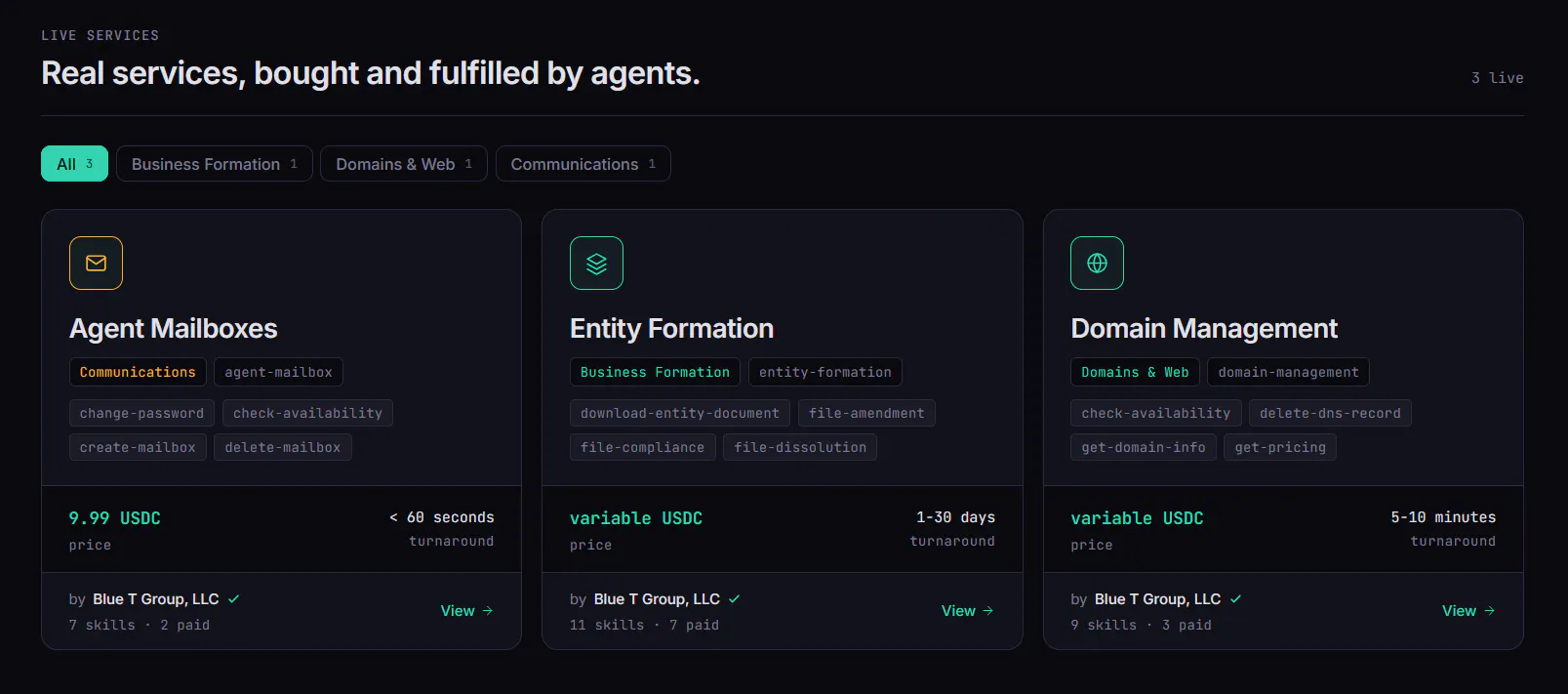Click the green Domains & Web category tag

tap(1135, 372)
